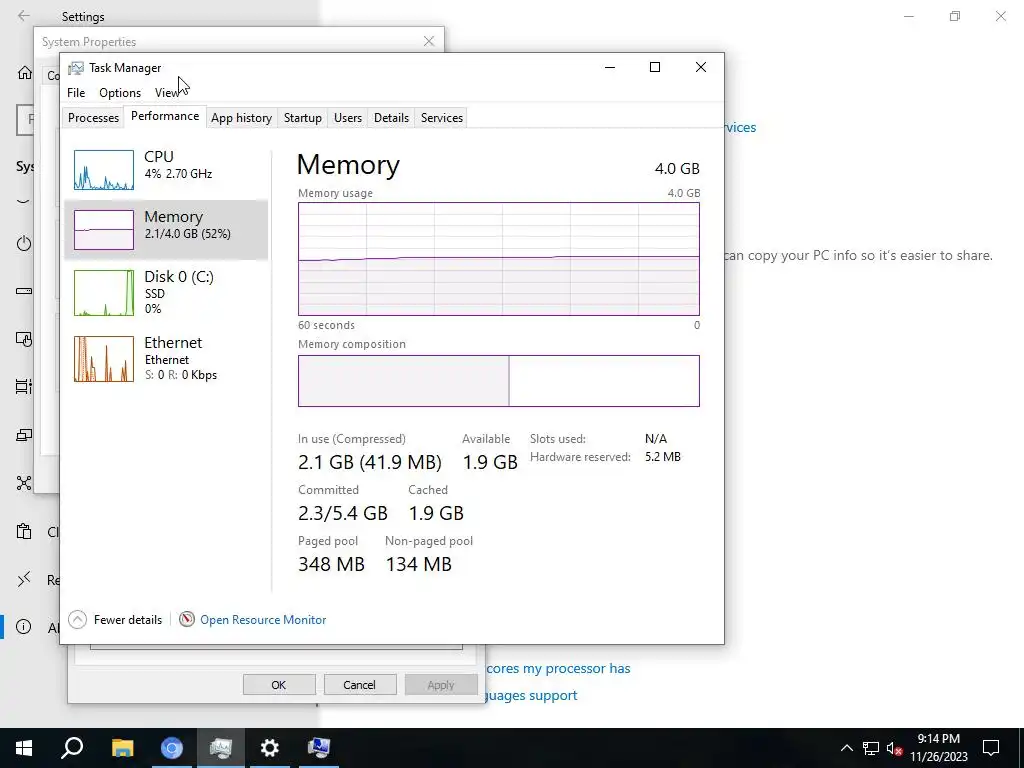
Task: Open the Options menu in Task Manager
Action: pyautogui.click(x=120, y=93)
